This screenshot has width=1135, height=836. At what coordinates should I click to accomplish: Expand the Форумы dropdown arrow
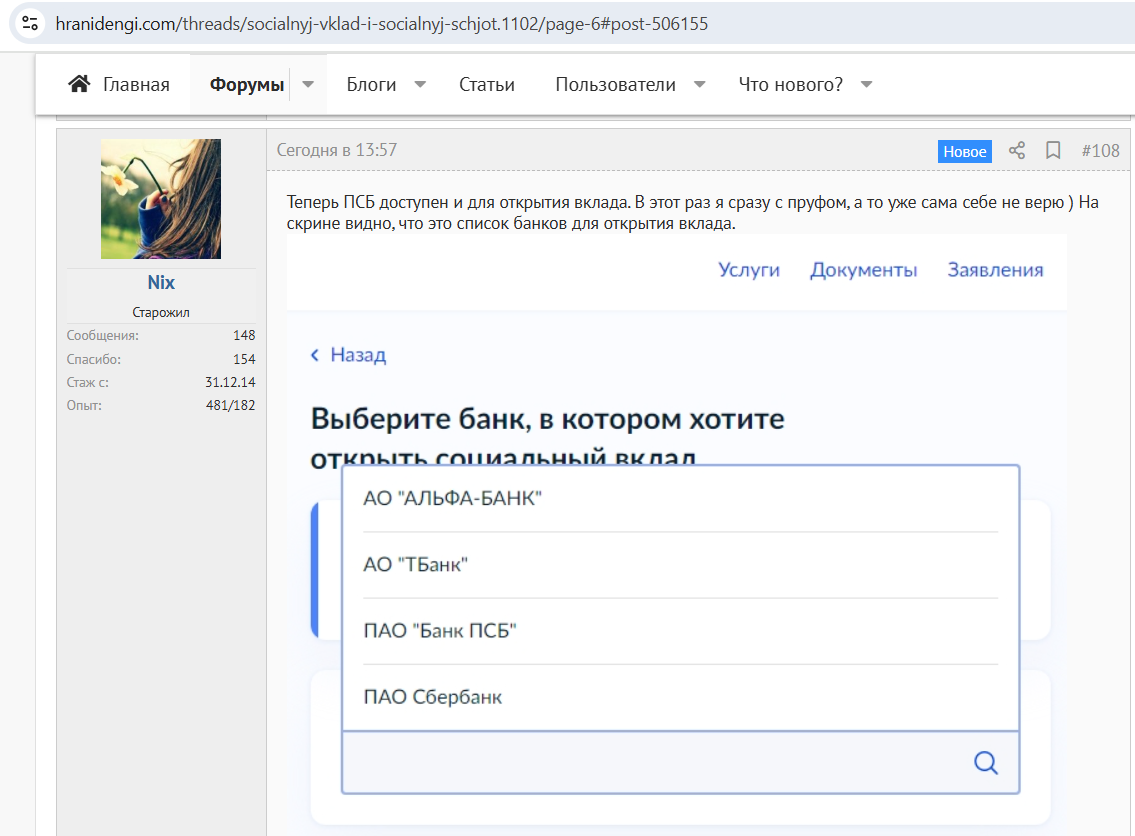(x=308, y=84)
